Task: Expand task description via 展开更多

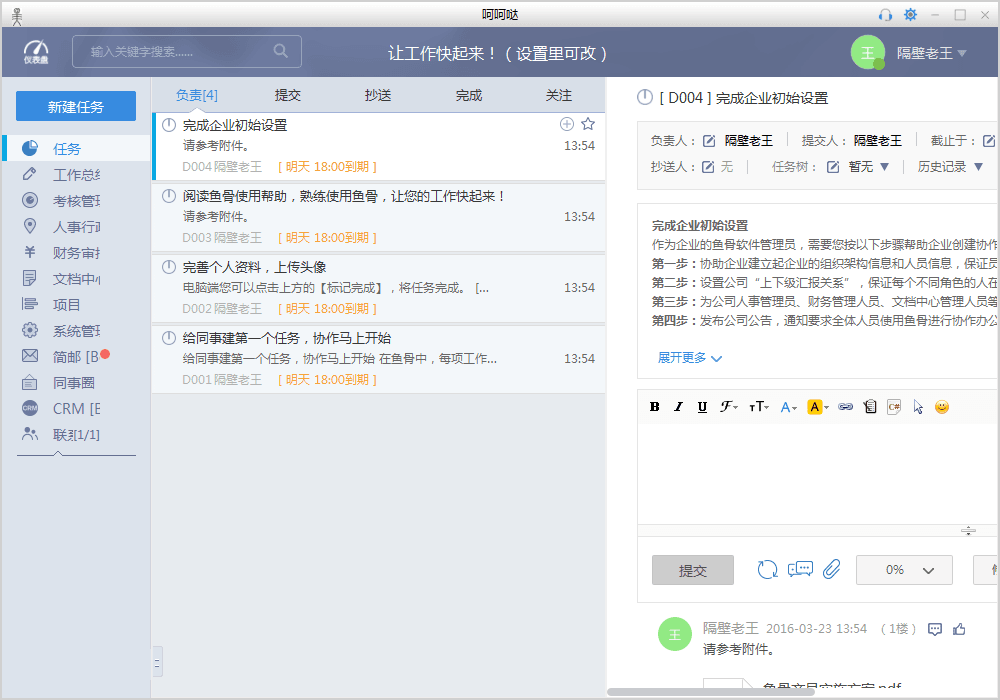Action: click(x=689, y=358)
